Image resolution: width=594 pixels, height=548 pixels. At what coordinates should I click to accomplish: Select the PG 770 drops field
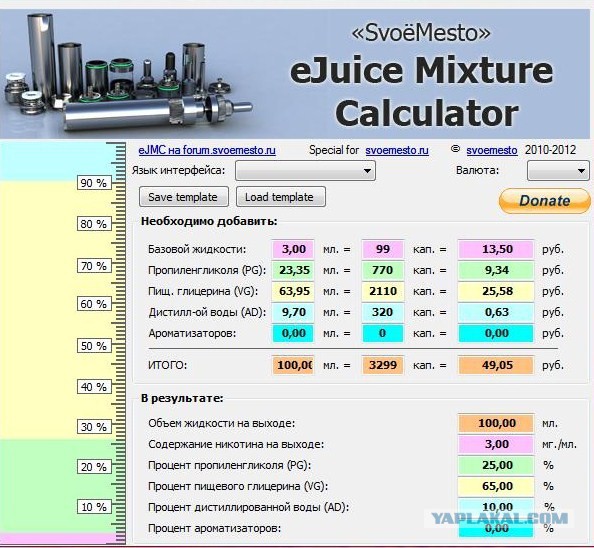(x=383, y=270)
